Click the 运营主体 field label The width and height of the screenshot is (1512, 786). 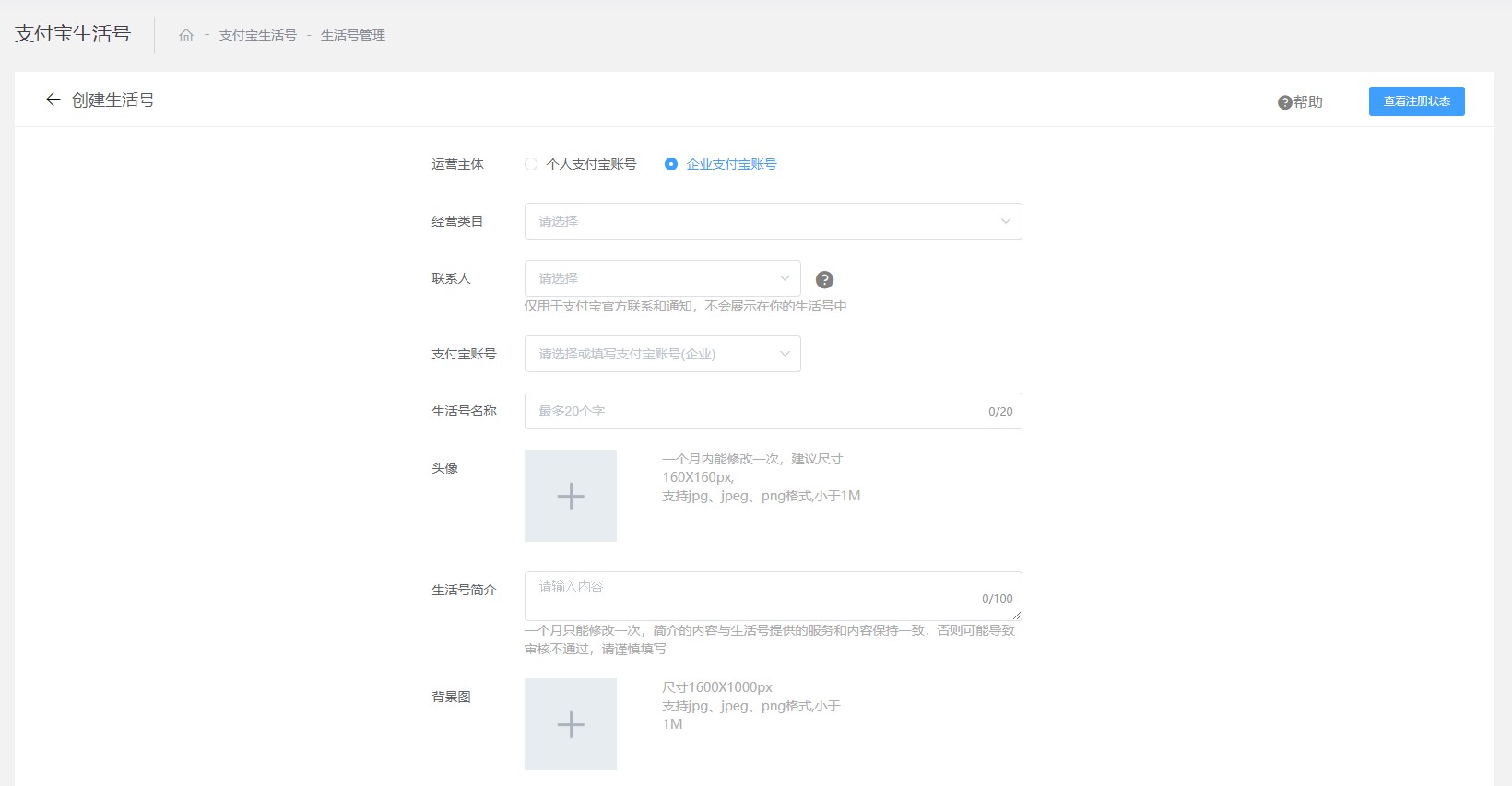pos(458,164)
